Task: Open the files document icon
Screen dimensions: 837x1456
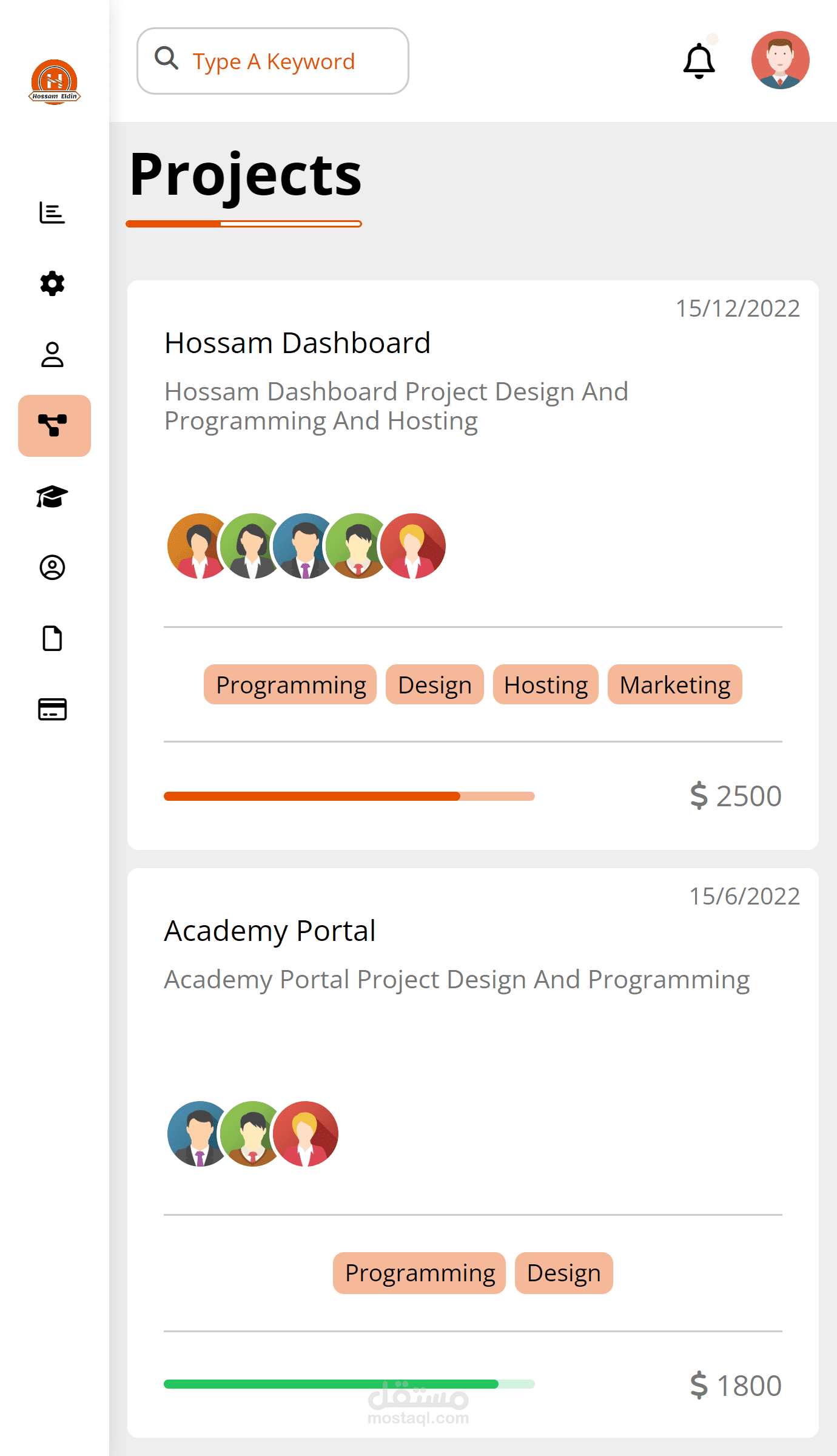Action: click(52, 638)
